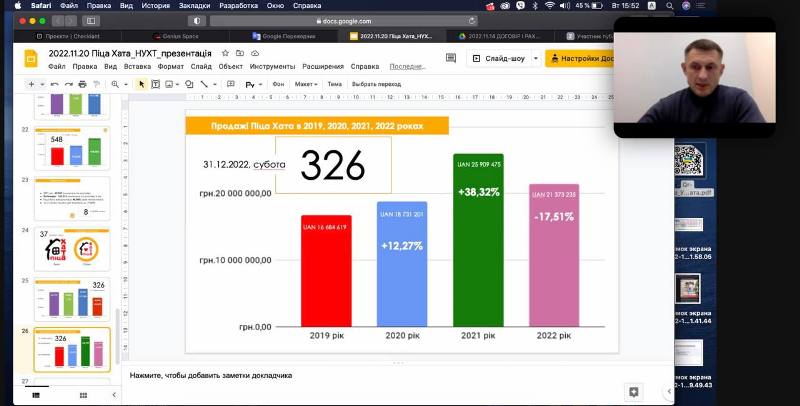
Task: Select the shape tool in the toolbar
Action: click(x=190, y=84)
